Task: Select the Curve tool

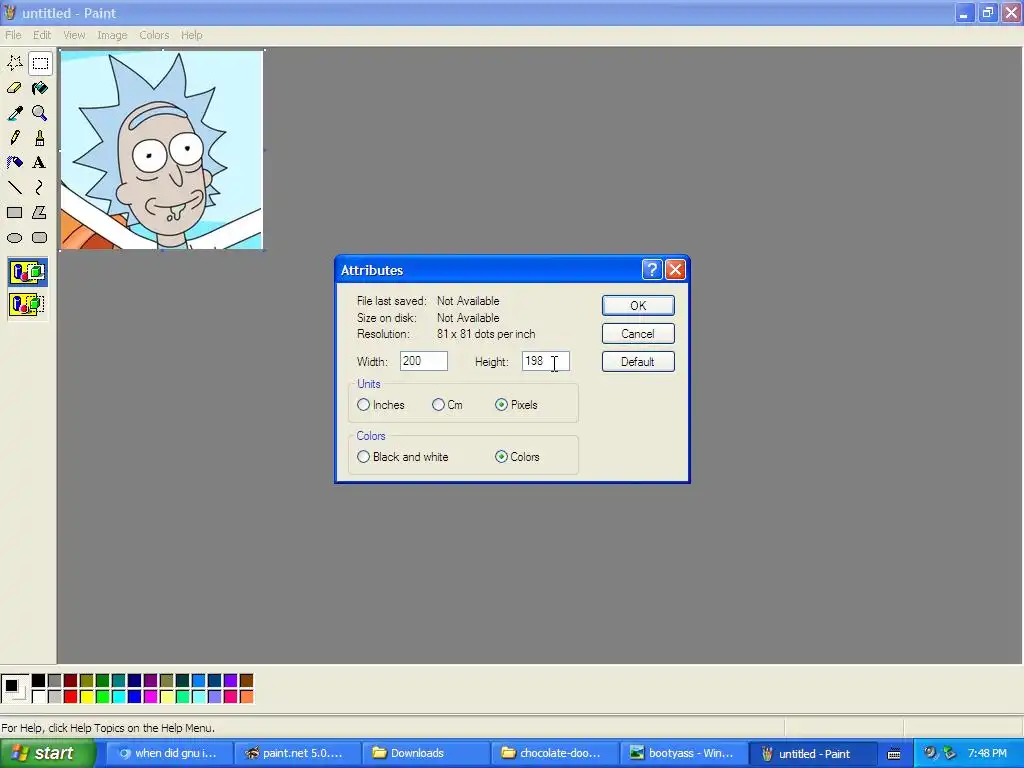Action: 40,187
